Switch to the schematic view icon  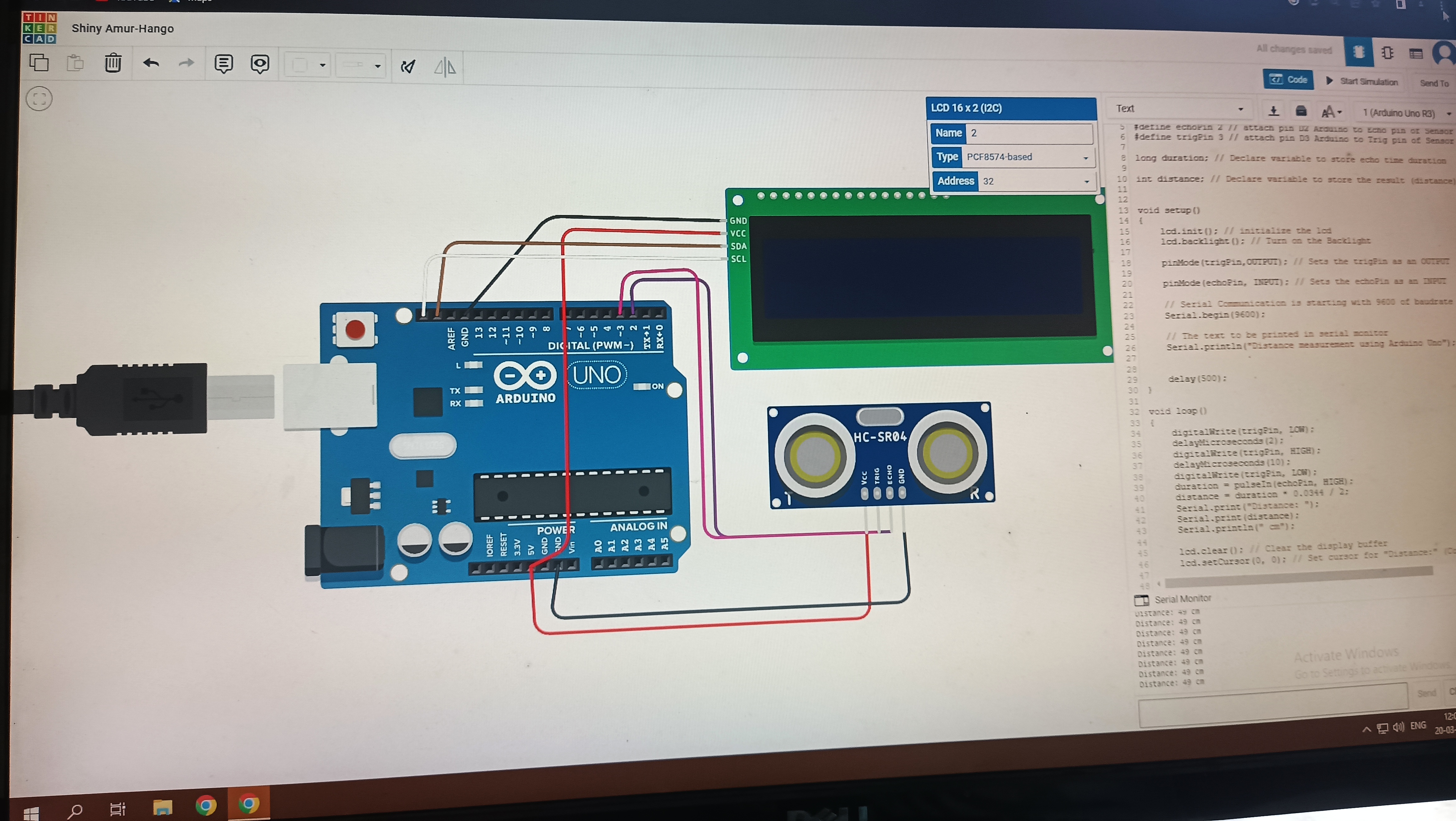coord(1387,53)
